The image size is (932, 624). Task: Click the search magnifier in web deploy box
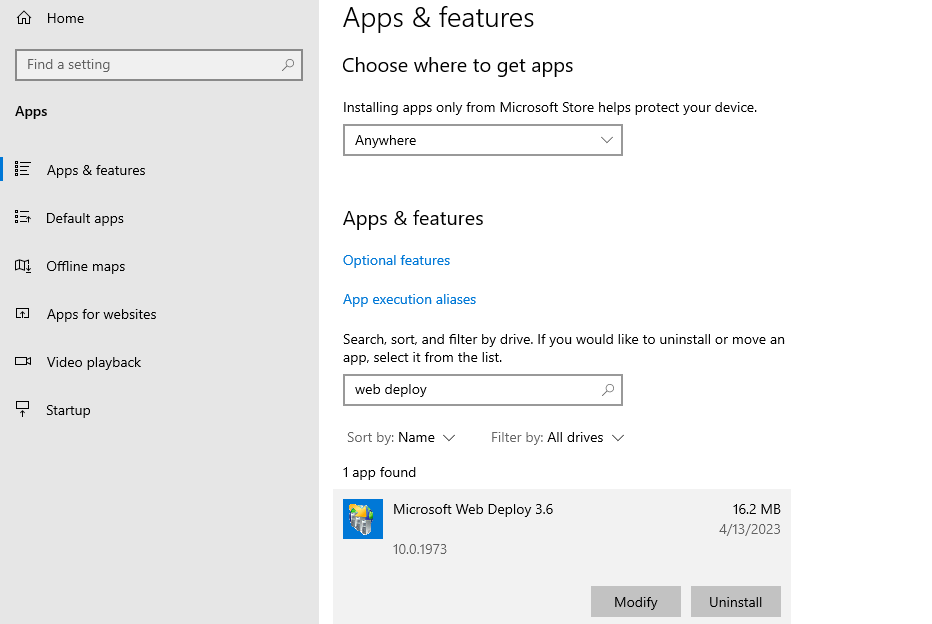point(607,390)
